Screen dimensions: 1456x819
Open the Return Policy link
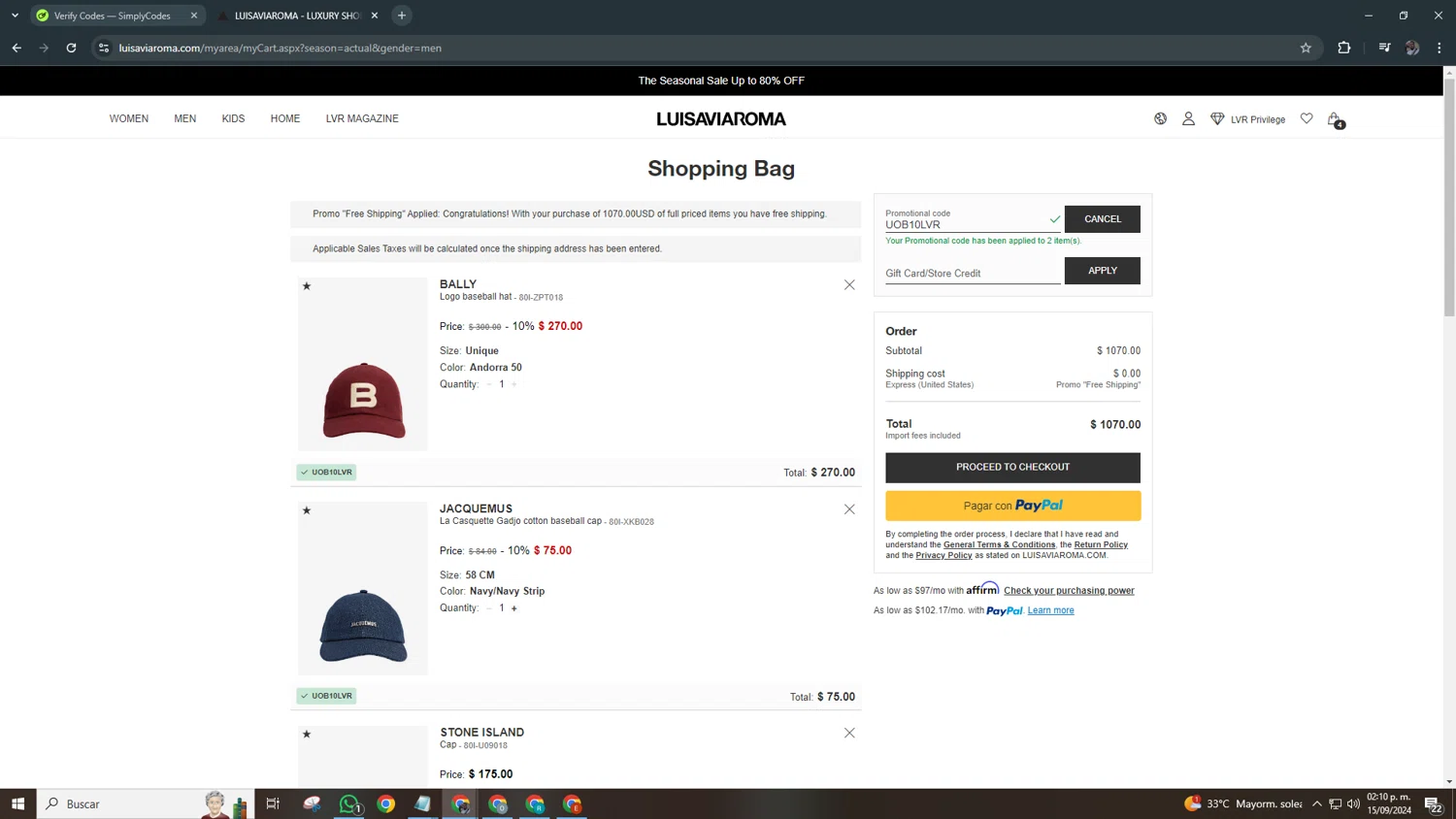[x=1101, y=545]
